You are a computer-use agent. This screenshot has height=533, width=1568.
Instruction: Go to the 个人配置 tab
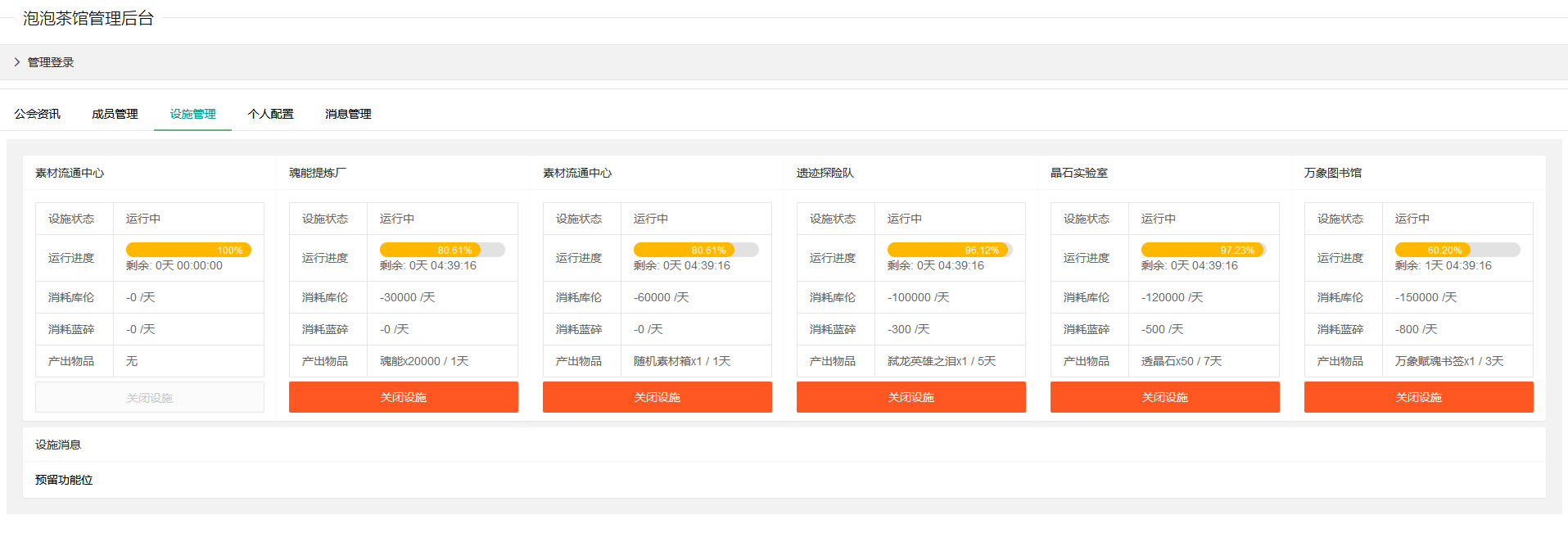pos(270,114)
